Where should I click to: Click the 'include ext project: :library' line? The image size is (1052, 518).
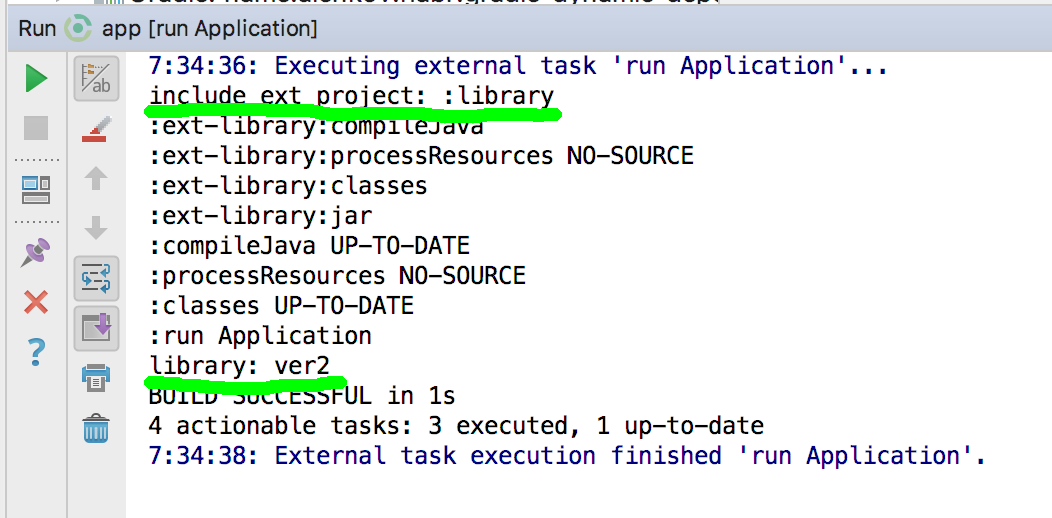[x=351, y=97]
